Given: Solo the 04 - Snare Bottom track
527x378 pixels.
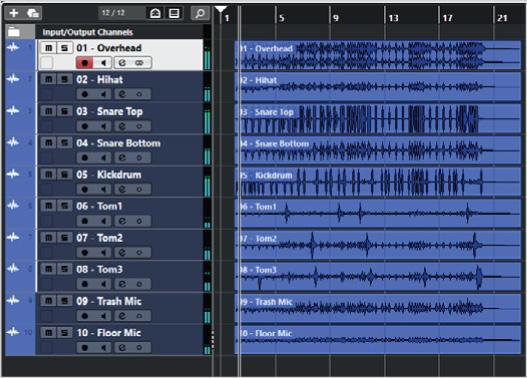Looking at the screenshot, I should coord(64,143).
